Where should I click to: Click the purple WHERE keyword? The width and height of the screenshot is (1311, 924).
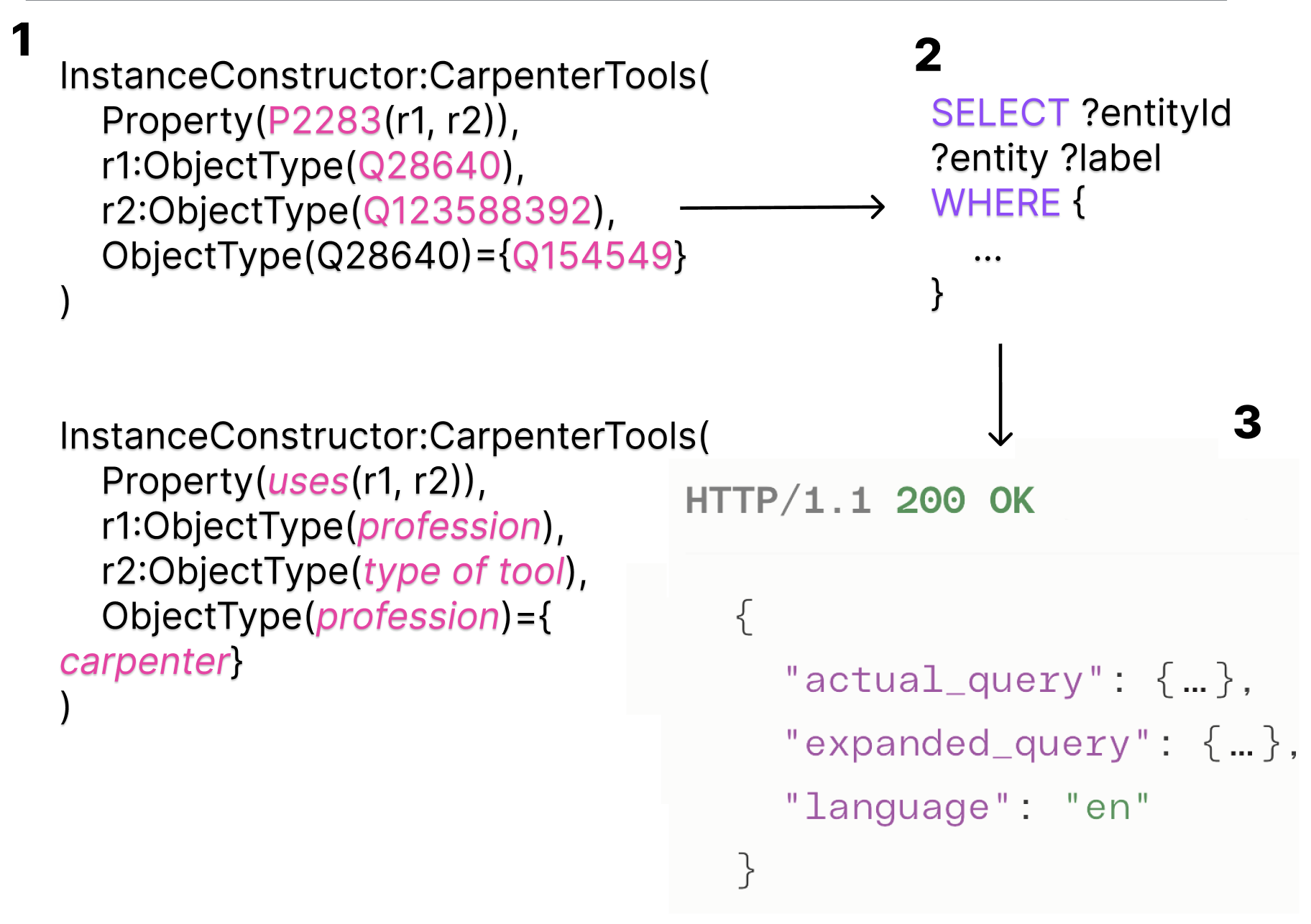click(995, 203)
